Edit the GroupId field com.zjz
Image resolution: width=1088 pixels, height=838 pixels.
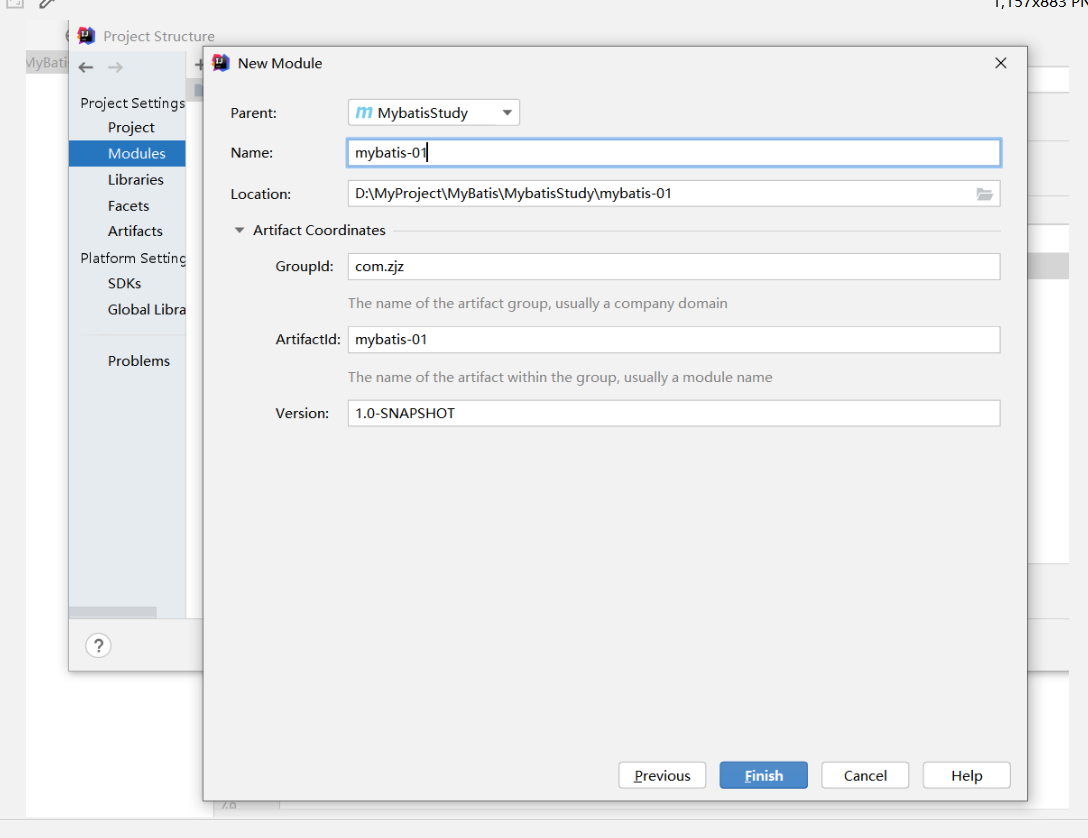tap(674, 266)
